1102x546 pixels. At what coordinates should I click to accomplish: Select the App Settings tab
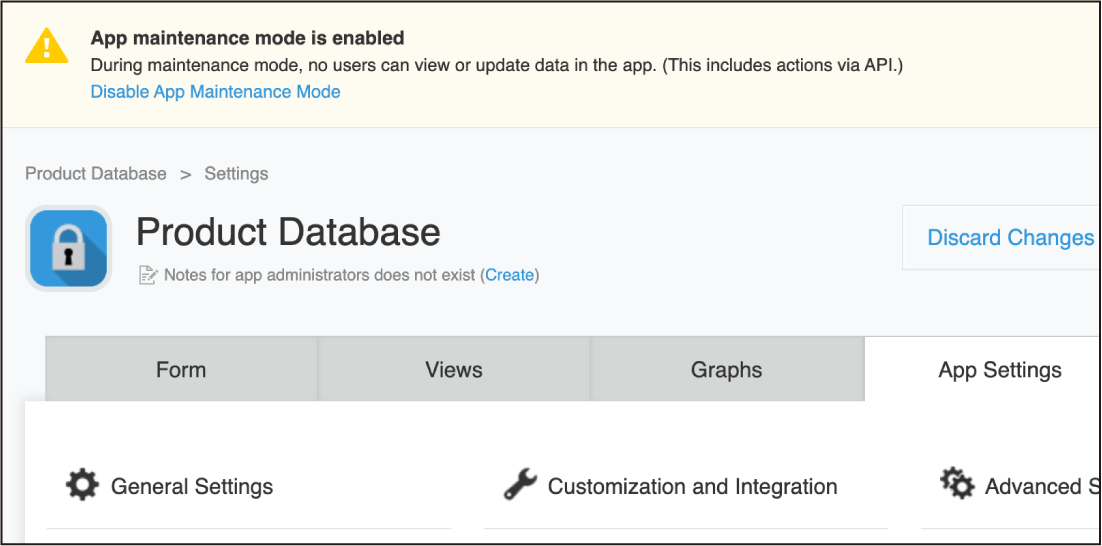point(999,370)
